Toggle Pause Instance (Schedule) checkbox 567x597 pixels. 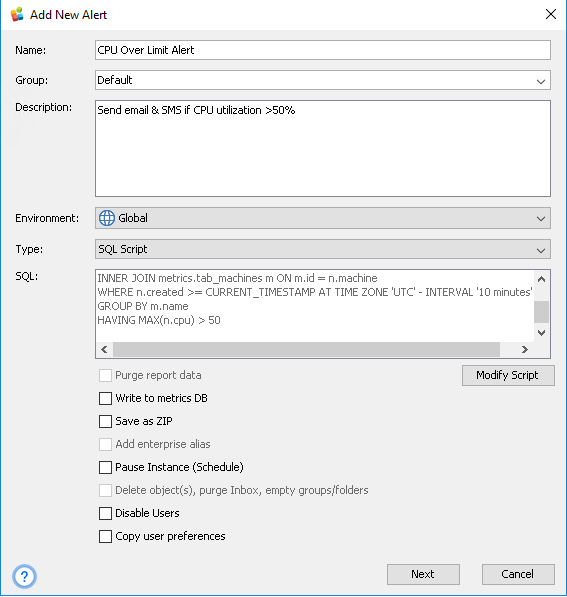tap(105, 467)
